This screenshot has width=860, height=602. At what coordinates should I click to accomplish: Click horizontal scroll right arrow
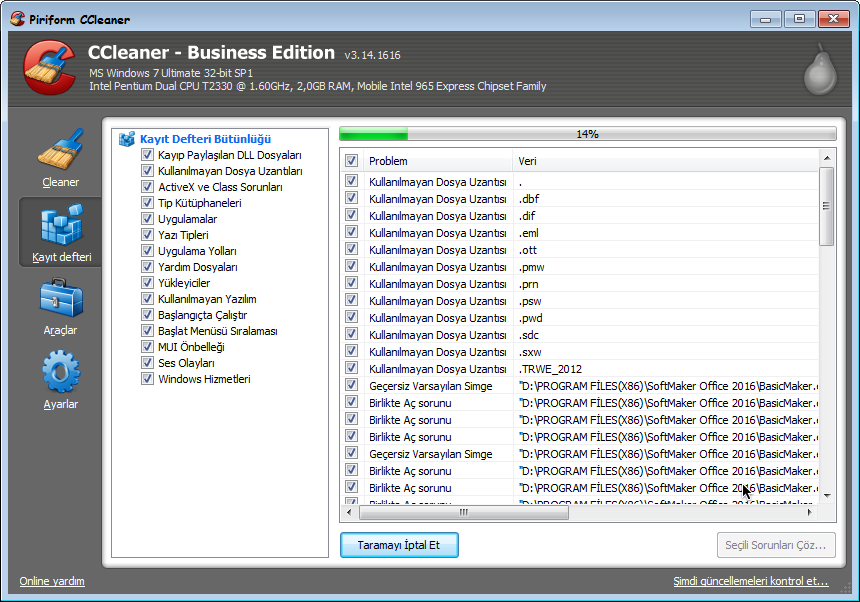[810, 513]
